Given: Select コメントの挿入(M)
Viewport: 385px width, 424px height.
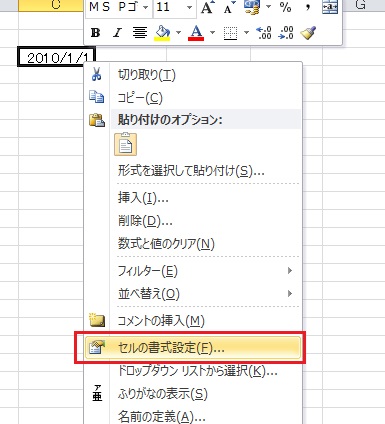Looking at the screenshot, I should 193,321.
